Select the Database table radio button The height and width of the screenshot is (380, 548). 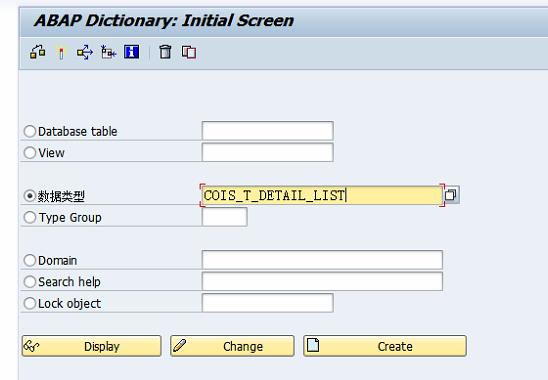tap(30, 131)
